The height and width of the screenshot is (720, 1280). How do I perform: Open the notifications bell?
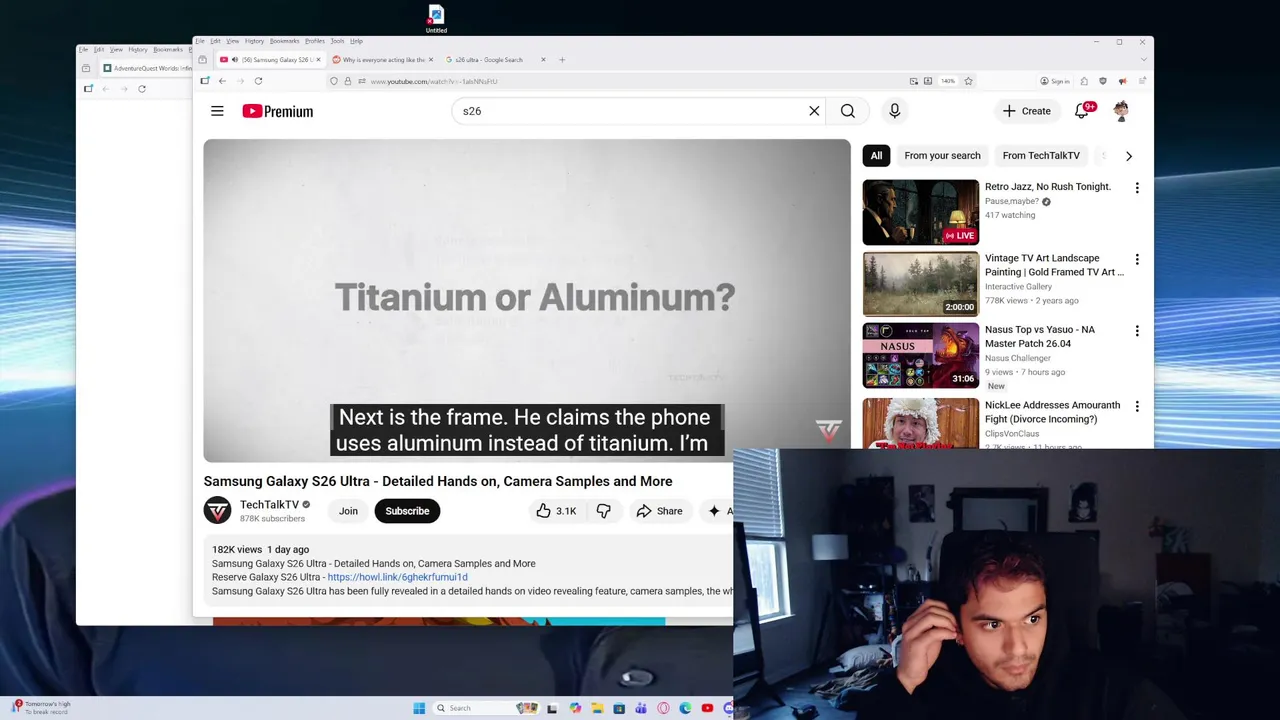1082,111
